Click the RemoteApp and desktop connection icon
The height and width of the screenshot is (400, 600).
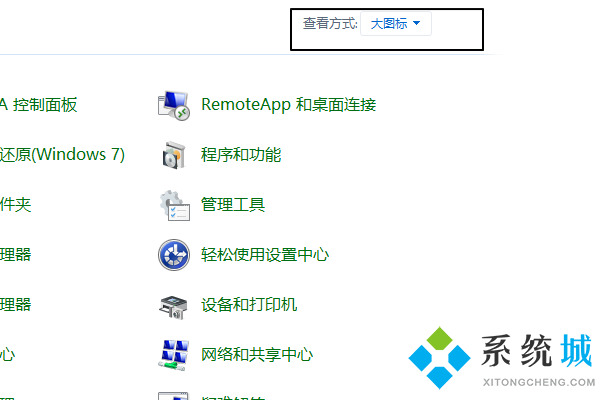(x=174, y=105)
